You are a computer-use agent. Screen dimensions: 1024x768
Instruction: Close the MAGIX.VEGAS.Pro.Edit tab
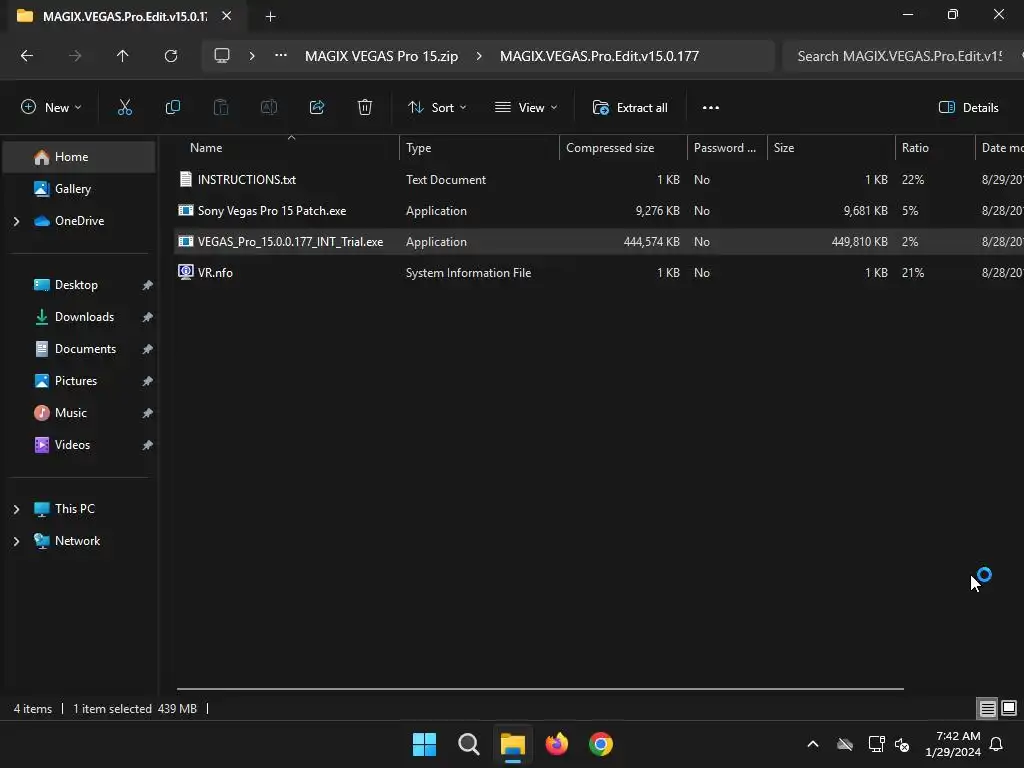tap(227, 16)
